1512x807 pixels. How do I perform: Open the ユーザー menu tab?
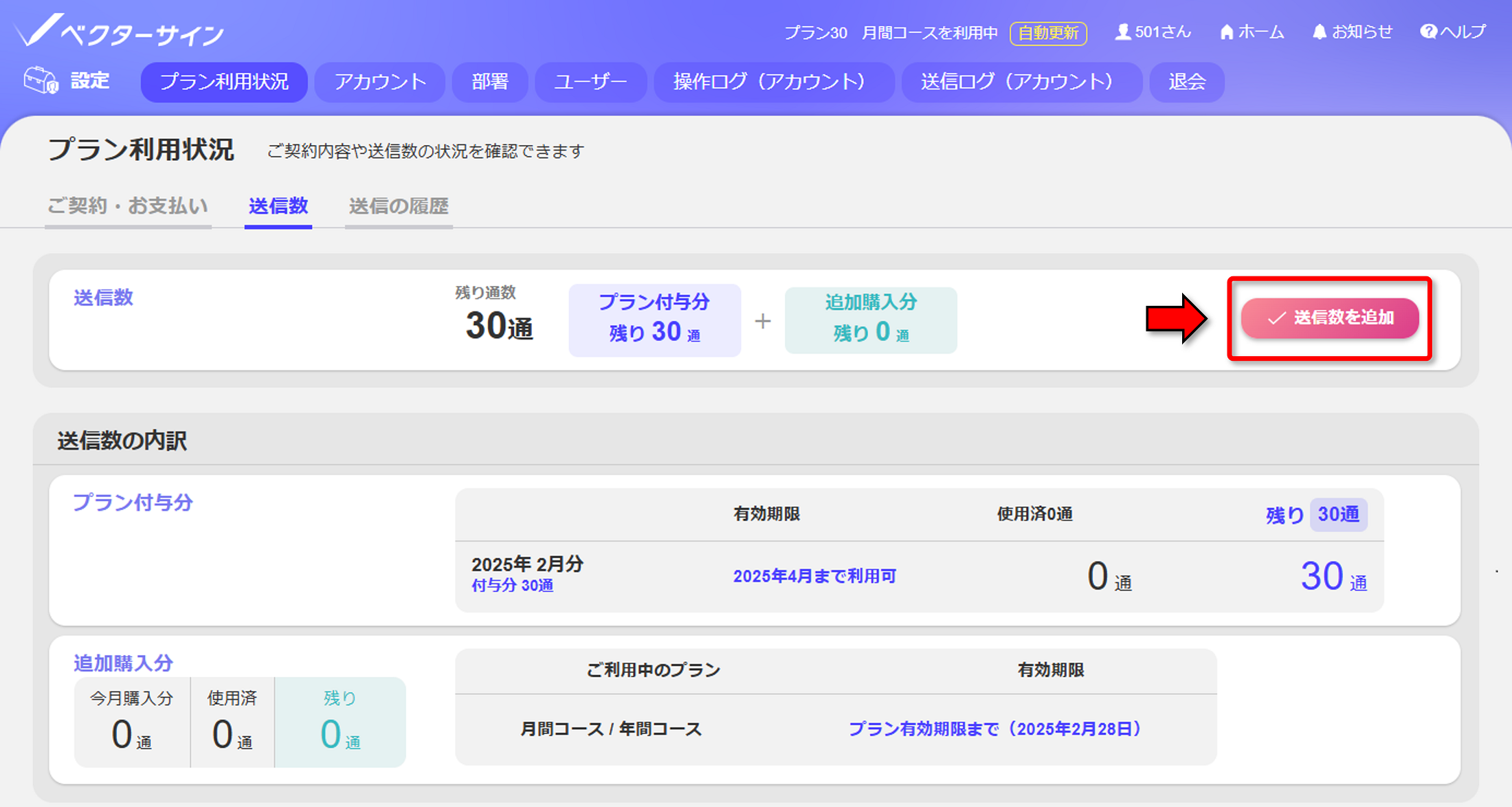(x=591, y=82)
